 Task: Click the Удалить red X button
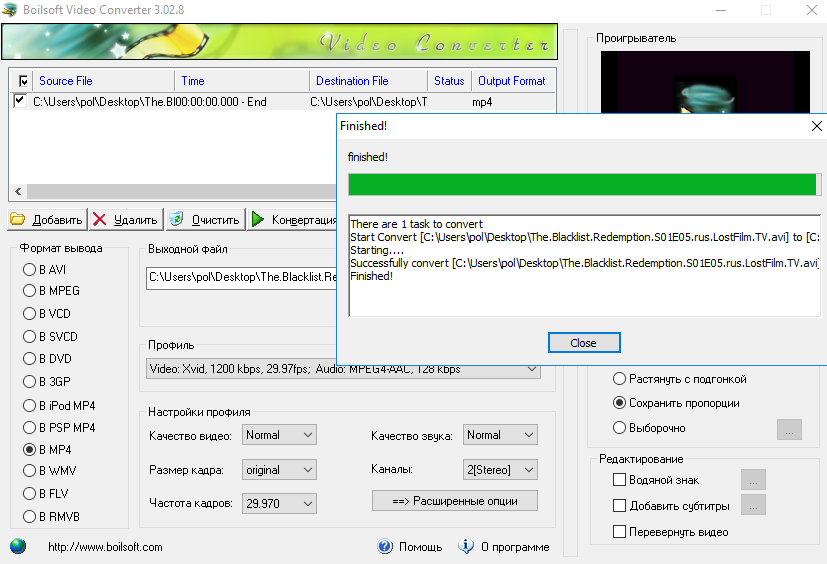(x=126, y=219)
